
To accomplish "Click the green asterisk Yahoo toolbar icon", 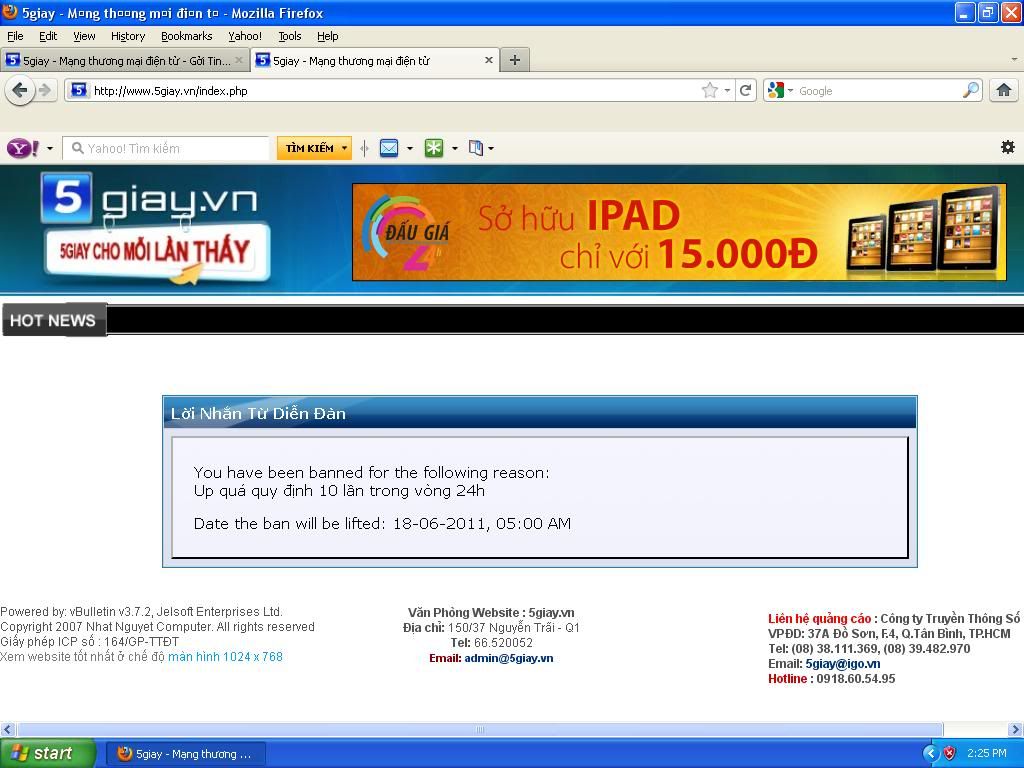I will coord(434,148).
